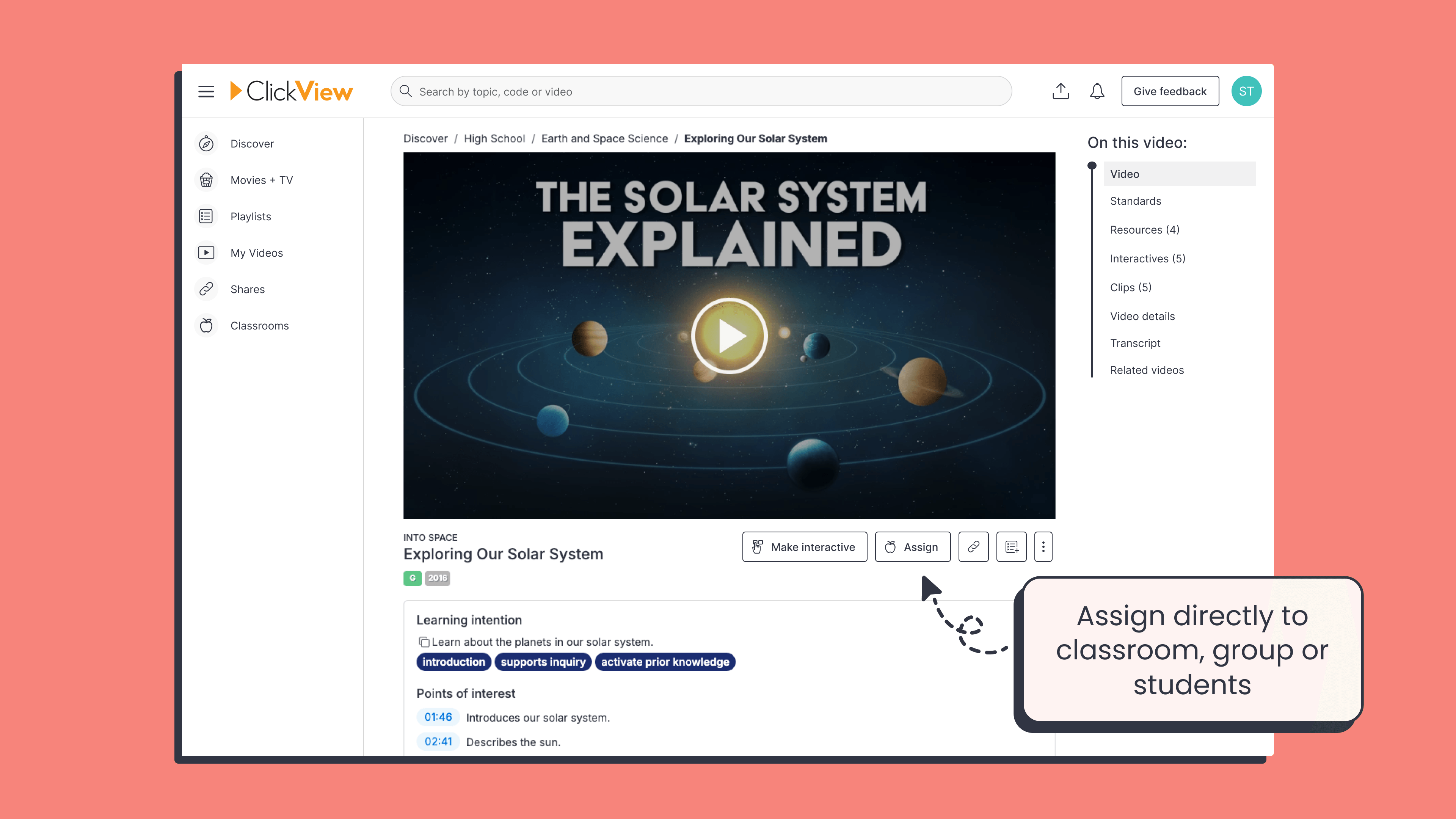Viewport: 1456px width, 819px height.
Task: Select the 'supports inquiry' tag
Action: (543, 662)
